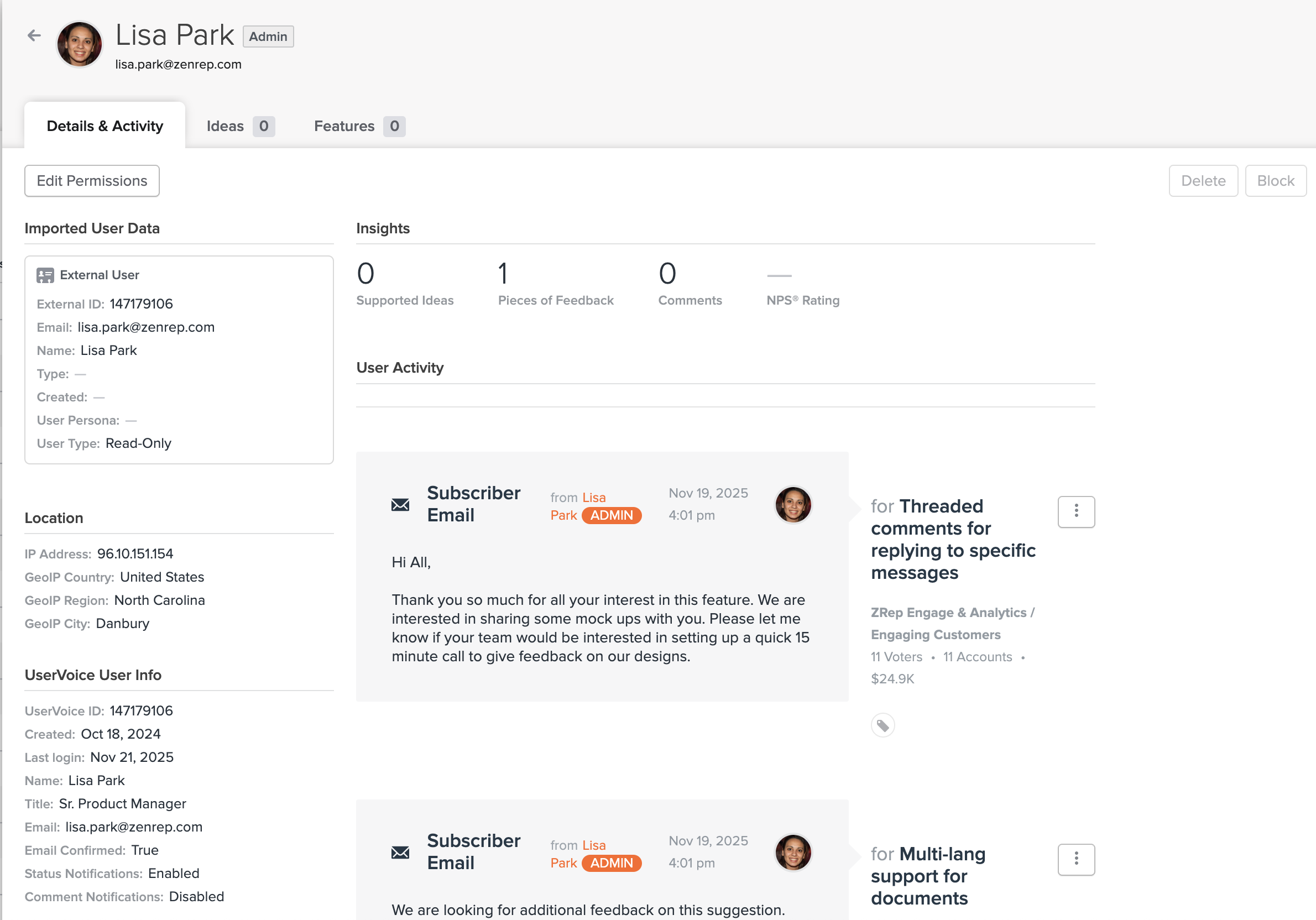Image resolution: width=1316 pixels, height=920 pixels.
Task: Click the External User card icon
Action: pyautogui.click(x=45, y=275)
